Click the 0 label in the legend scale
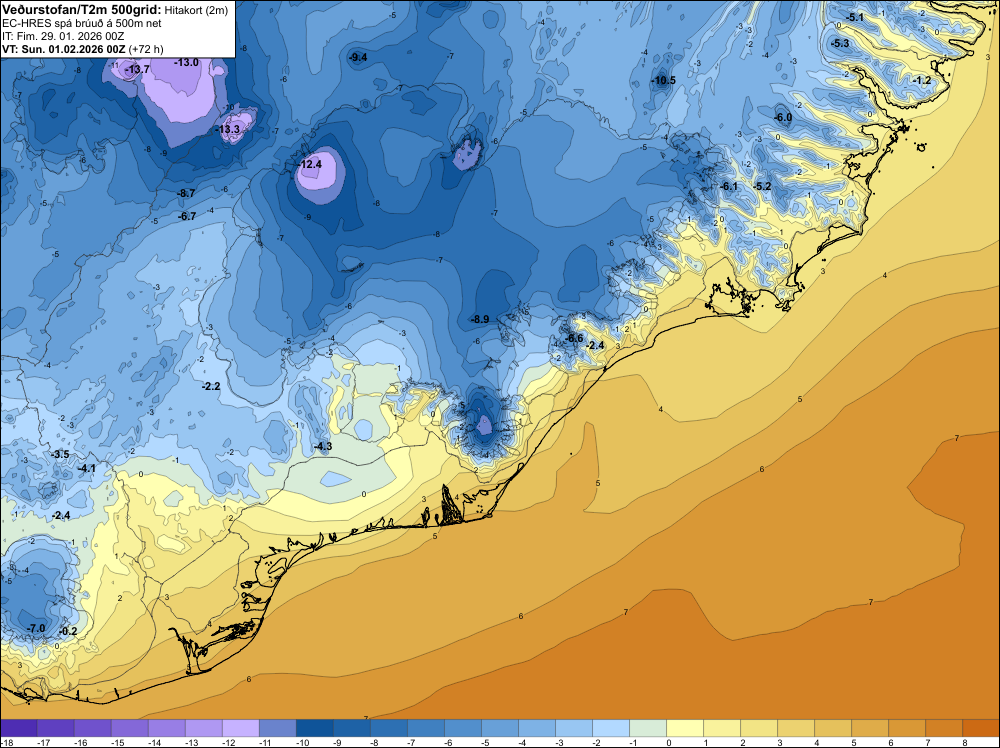 click(669, 743)
